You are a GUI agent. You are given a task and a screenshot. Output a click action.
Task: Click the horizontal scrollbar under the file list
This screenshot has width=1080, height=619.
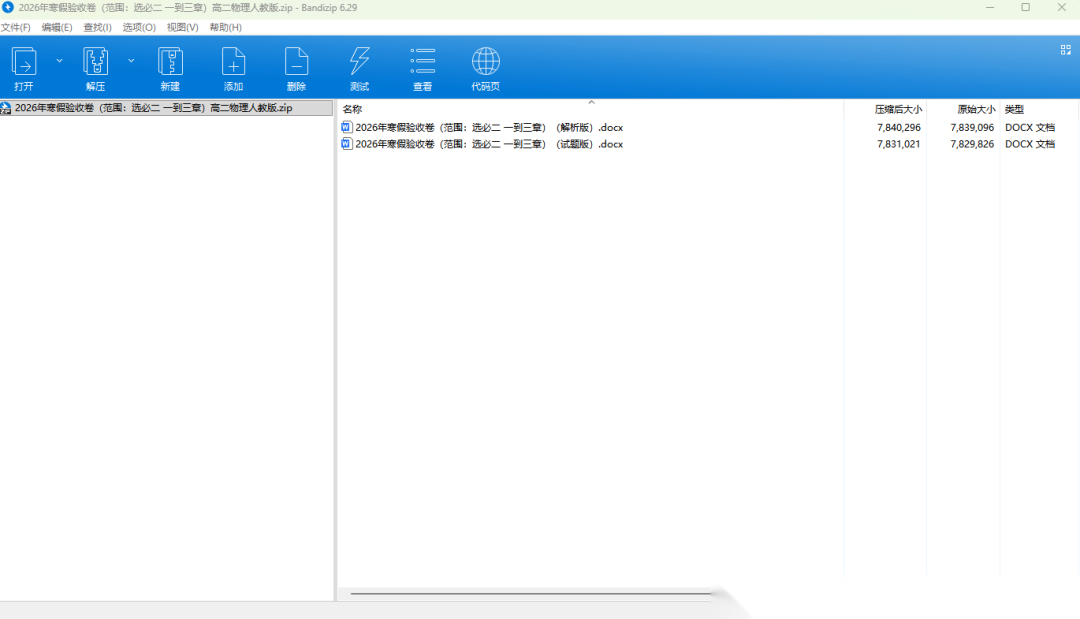point(530,593)
